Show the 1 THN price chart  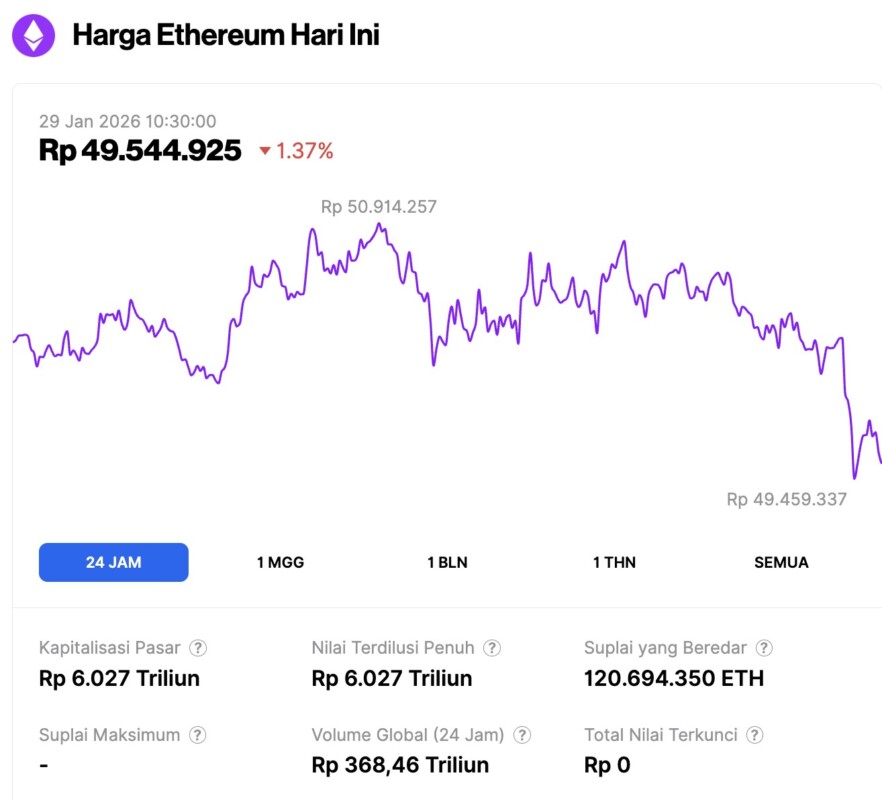614,562
